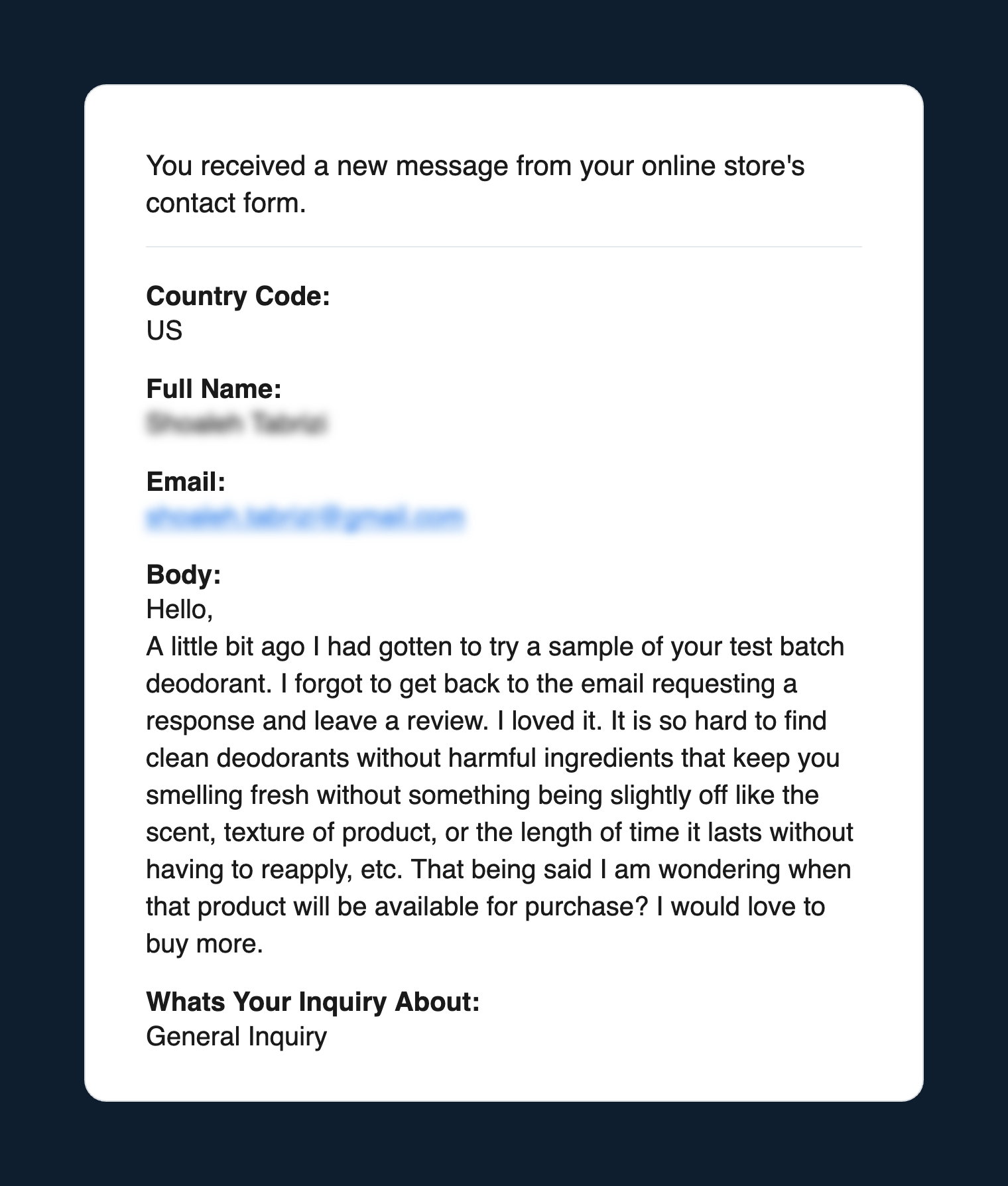Click the closing words buy more

point(204,944)
